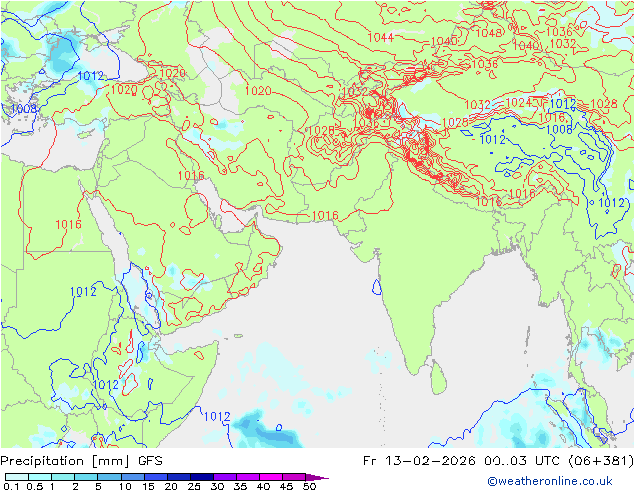The image size is (634, 490).
Task: Pick the palest 0.1–0.5 mm legend swatch
Action: tap(17, 477)
